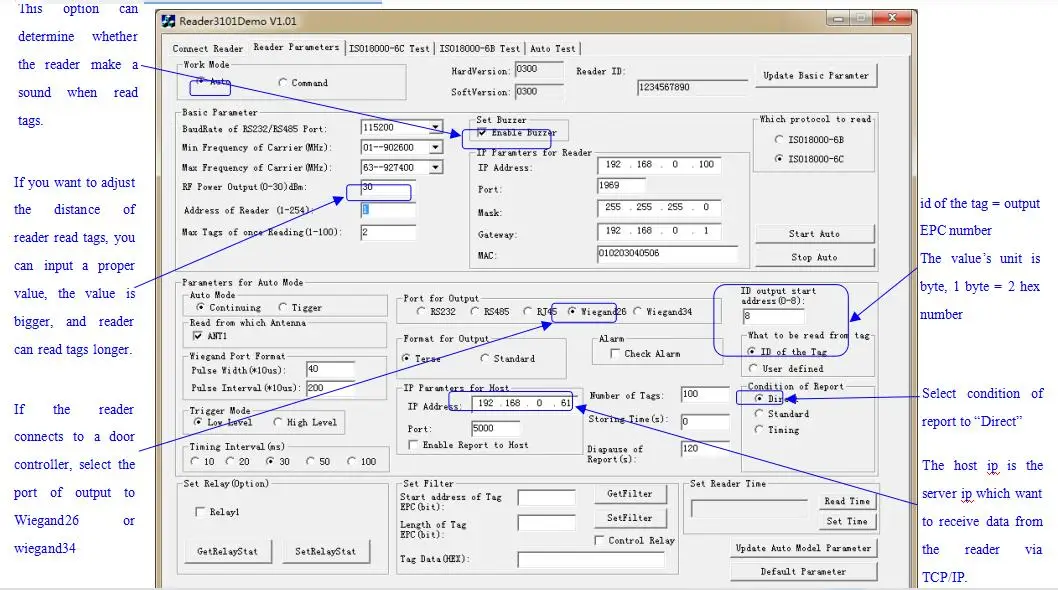Viewport: 1058px width, 590px height.
Task: Click the Default Parameter button
Action: click(x=804, y=572)
